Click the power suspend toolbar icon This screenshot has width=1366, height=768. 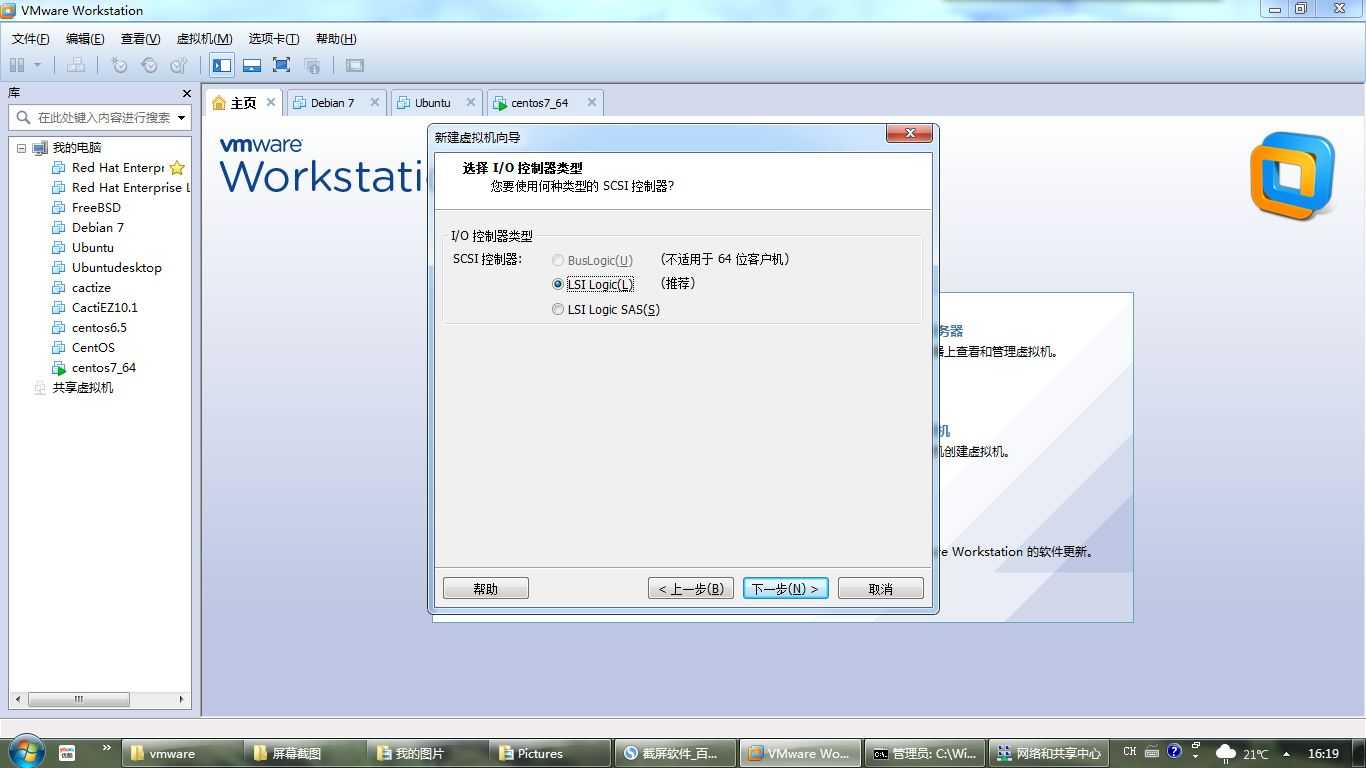pyautogui.click(x=17, y=65)
